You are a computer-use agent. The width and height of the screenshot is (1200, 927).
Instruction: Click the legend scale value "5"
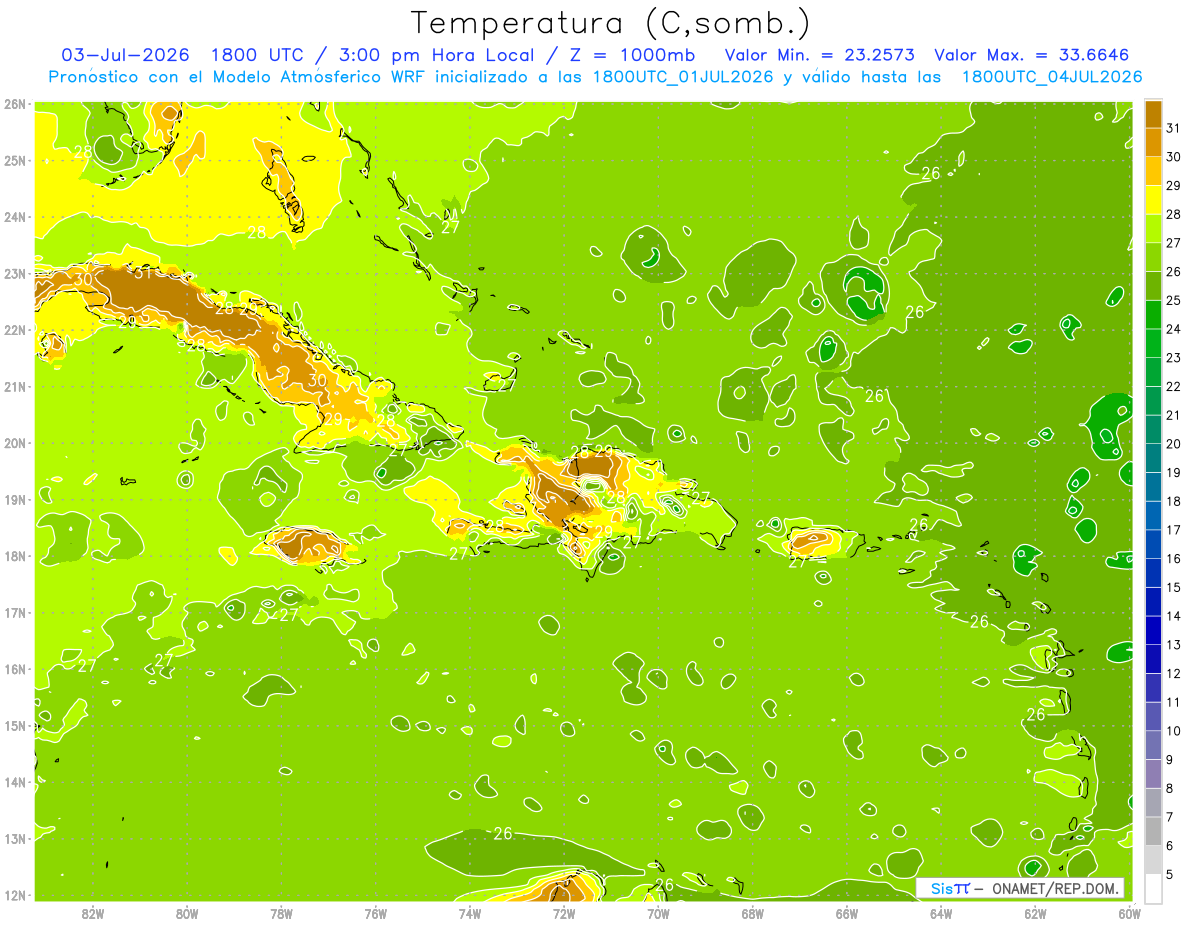click(x=1170, y=875)
